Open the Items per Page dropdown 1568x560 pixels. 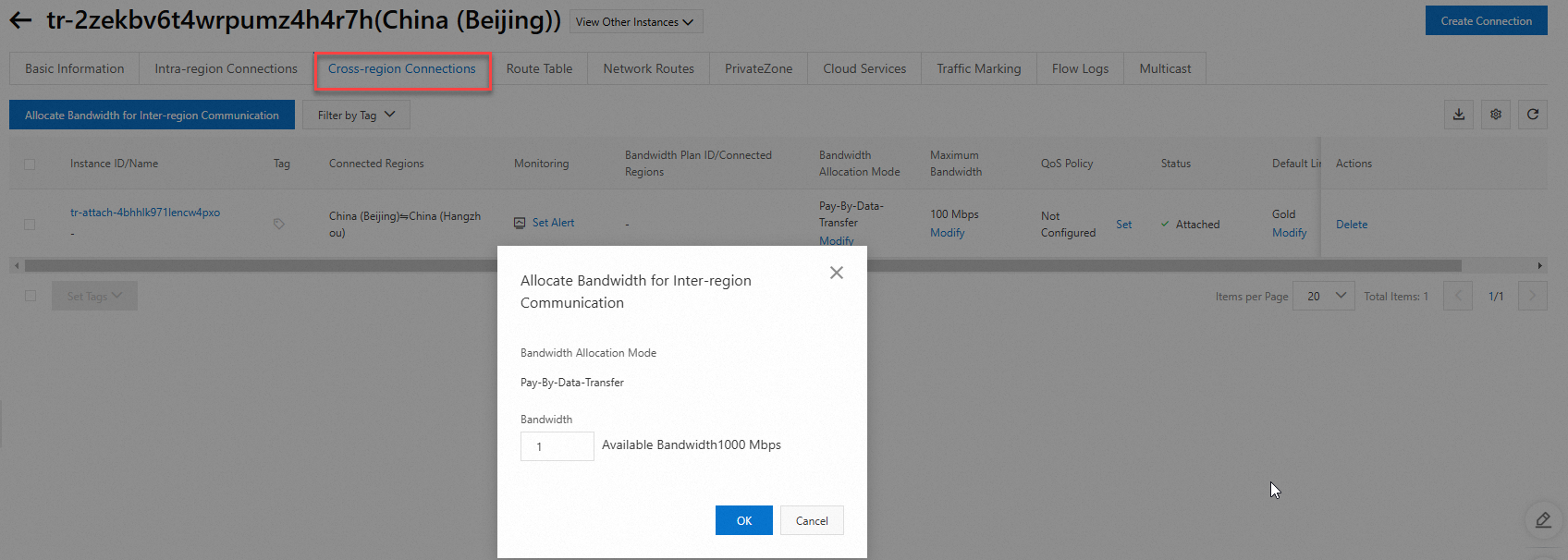click(x=1324, y=296)
